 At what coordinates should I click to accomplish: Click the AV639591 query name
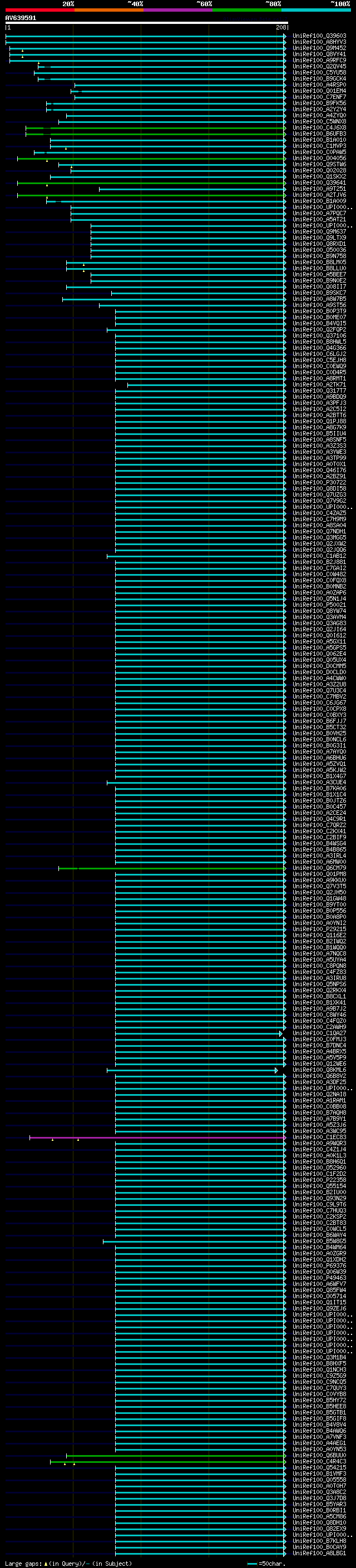(21, 18)
